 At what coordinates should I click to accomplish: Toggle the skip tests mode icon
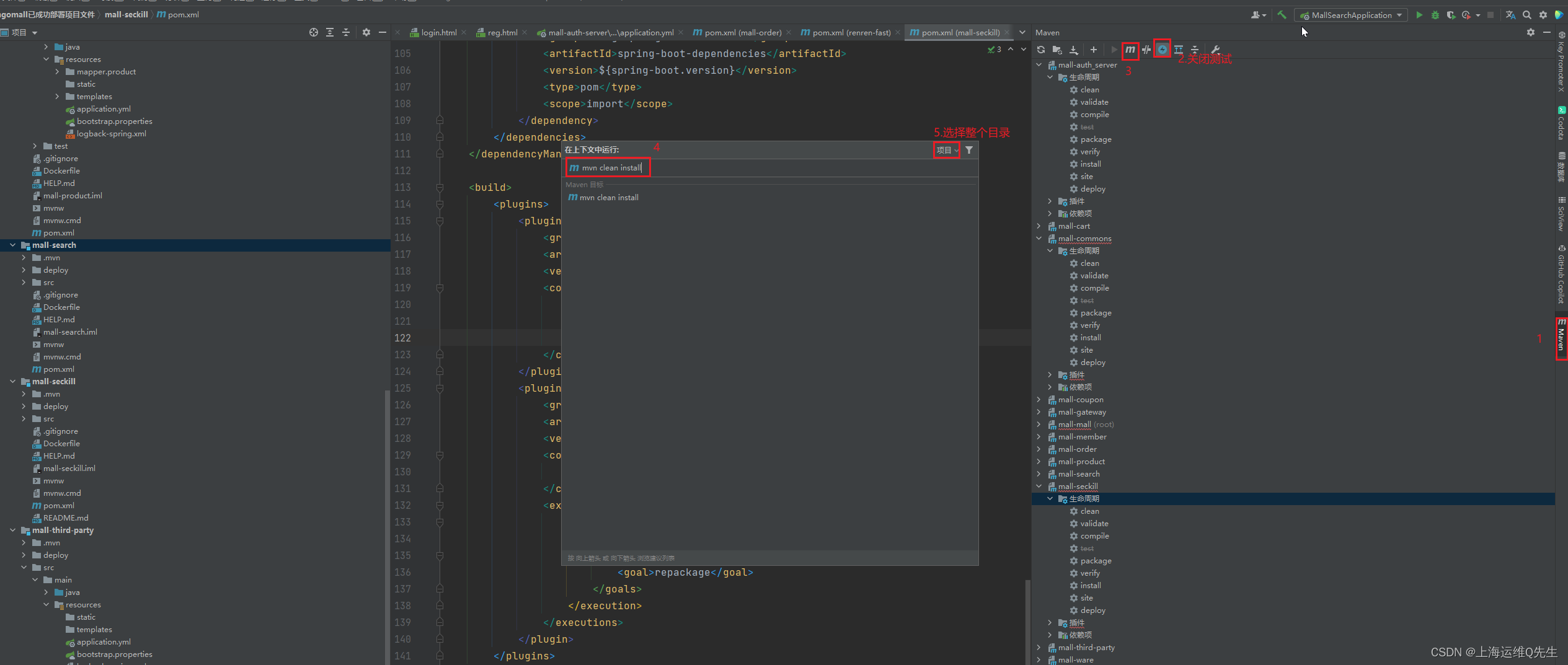pyautogui.click(x=1162, y=50)
